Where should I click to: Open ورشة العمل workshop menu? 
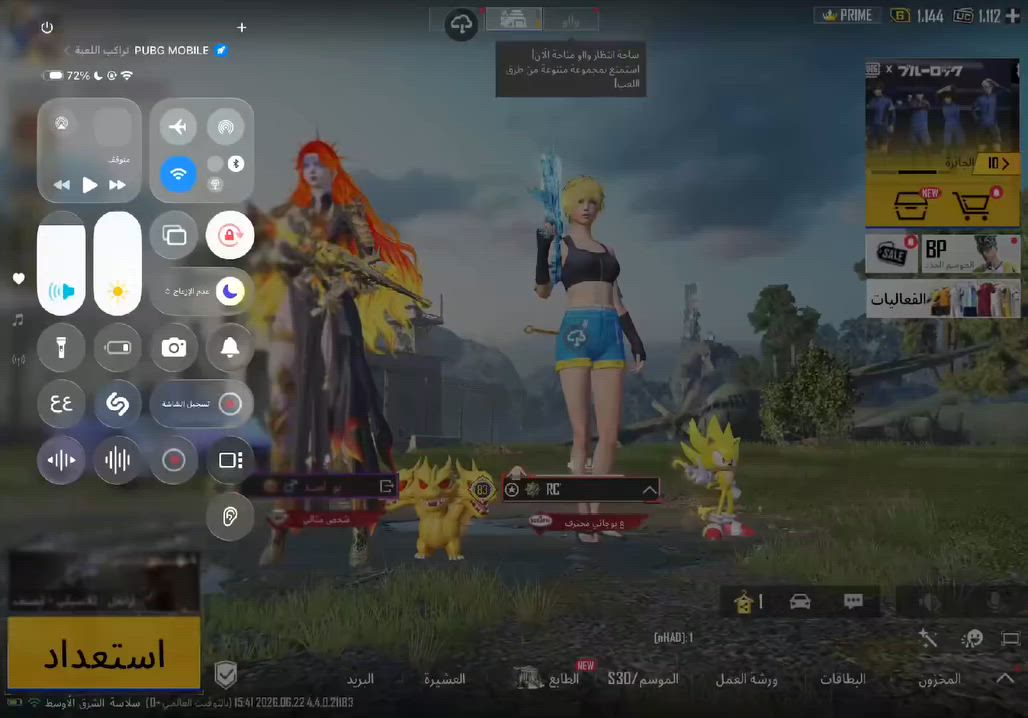coord(746,679)
